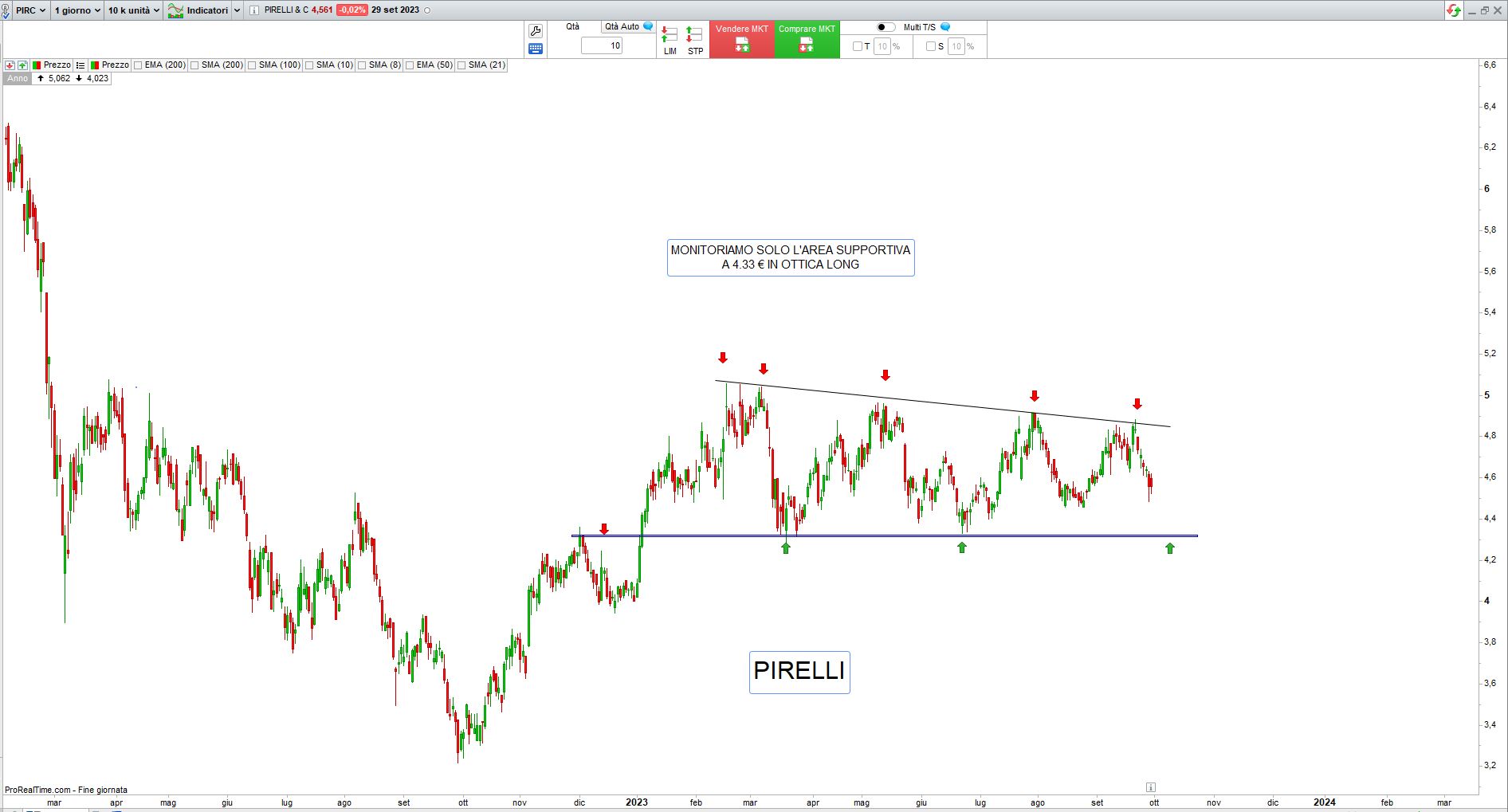Click the chart info icon near bottom axis
This screenshot has width=1508, height=812.
[1150, 787]
